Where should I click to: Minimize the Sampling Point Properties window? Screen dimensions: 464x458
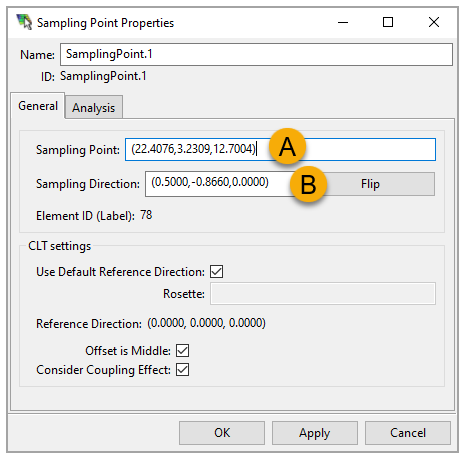343,22
